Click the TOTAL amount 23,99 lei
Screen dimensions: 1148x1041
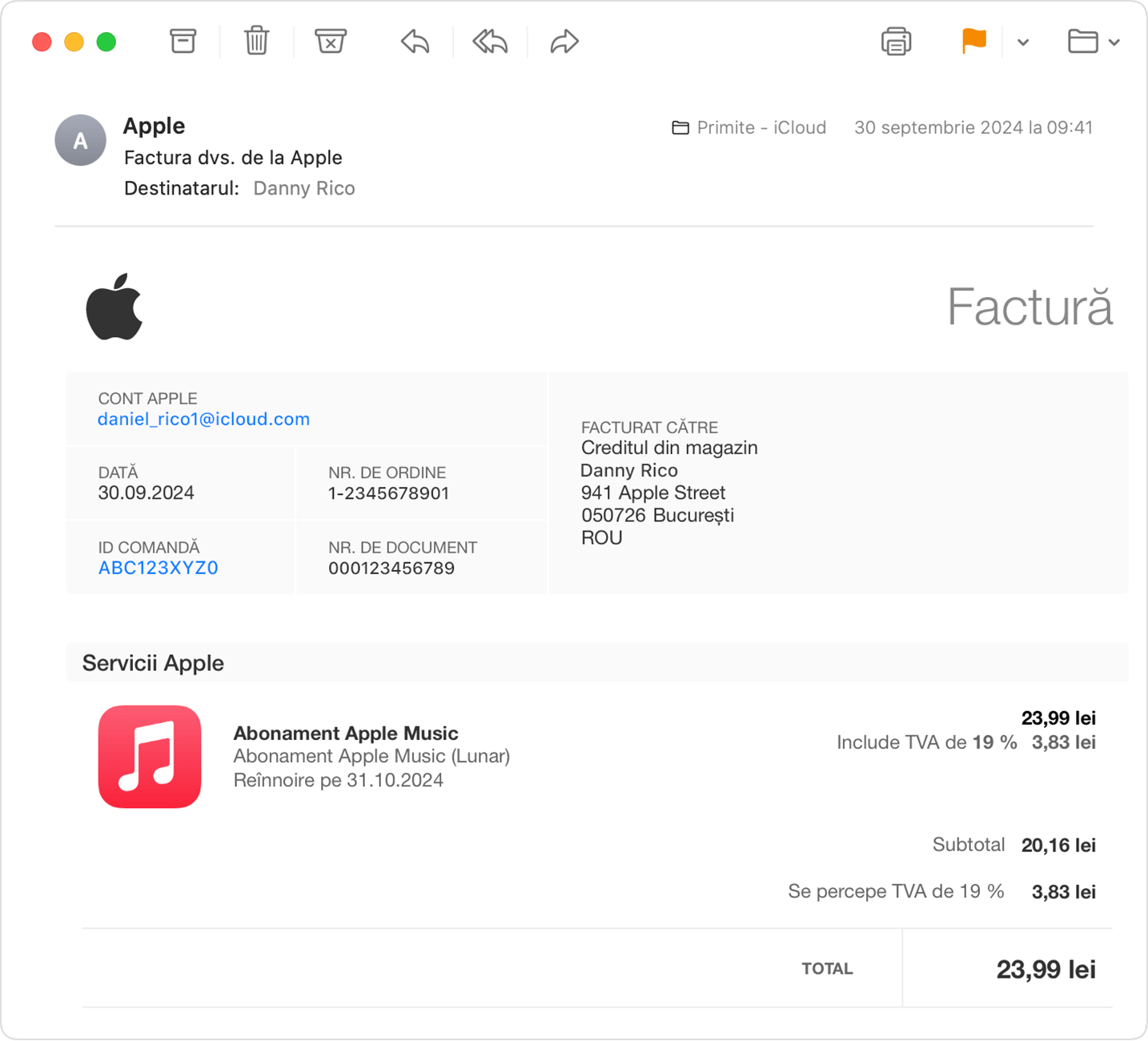click(x=1046, y=969)
